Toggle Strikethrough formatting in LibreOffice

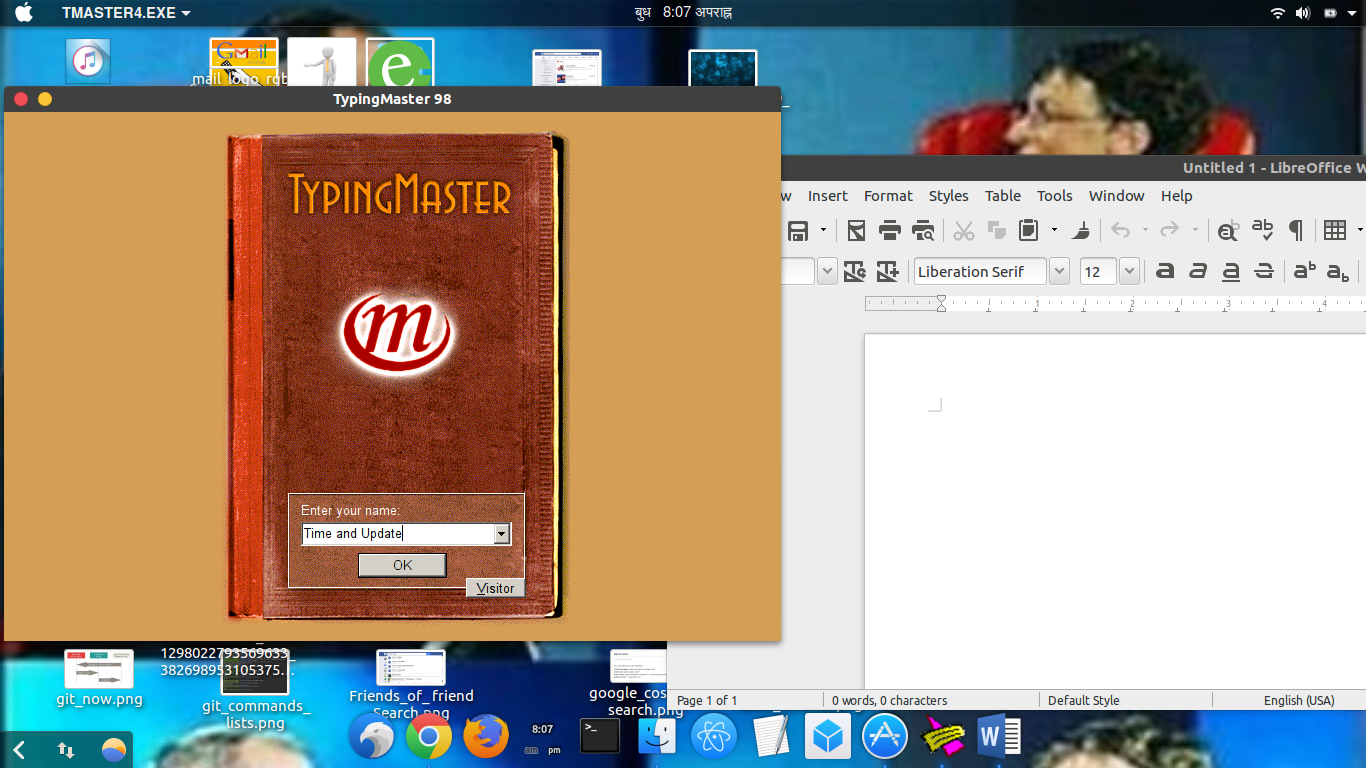pyautogui.click(x=1264, y=271)
